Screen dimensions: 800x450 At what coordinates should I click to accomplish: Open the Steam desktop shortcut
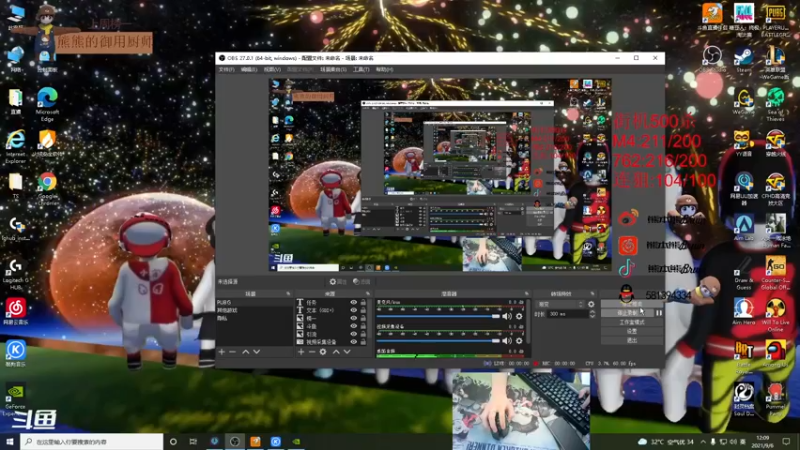(x=743, y=60)
